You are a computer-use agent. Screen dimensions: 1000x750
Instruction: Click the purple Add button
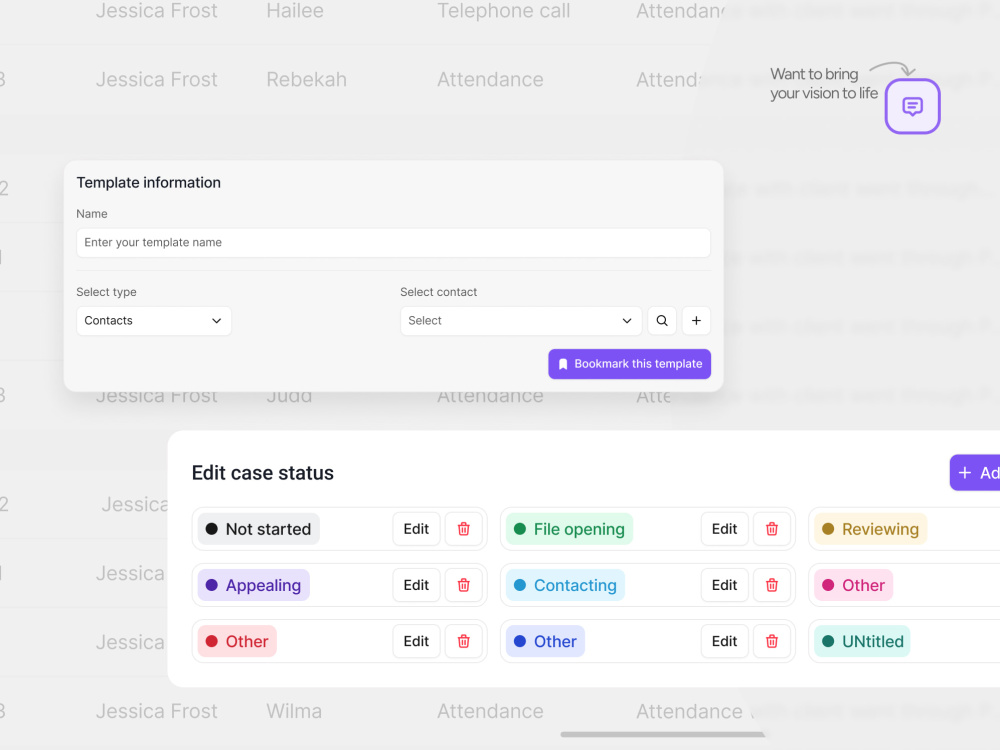coord(975,473)
